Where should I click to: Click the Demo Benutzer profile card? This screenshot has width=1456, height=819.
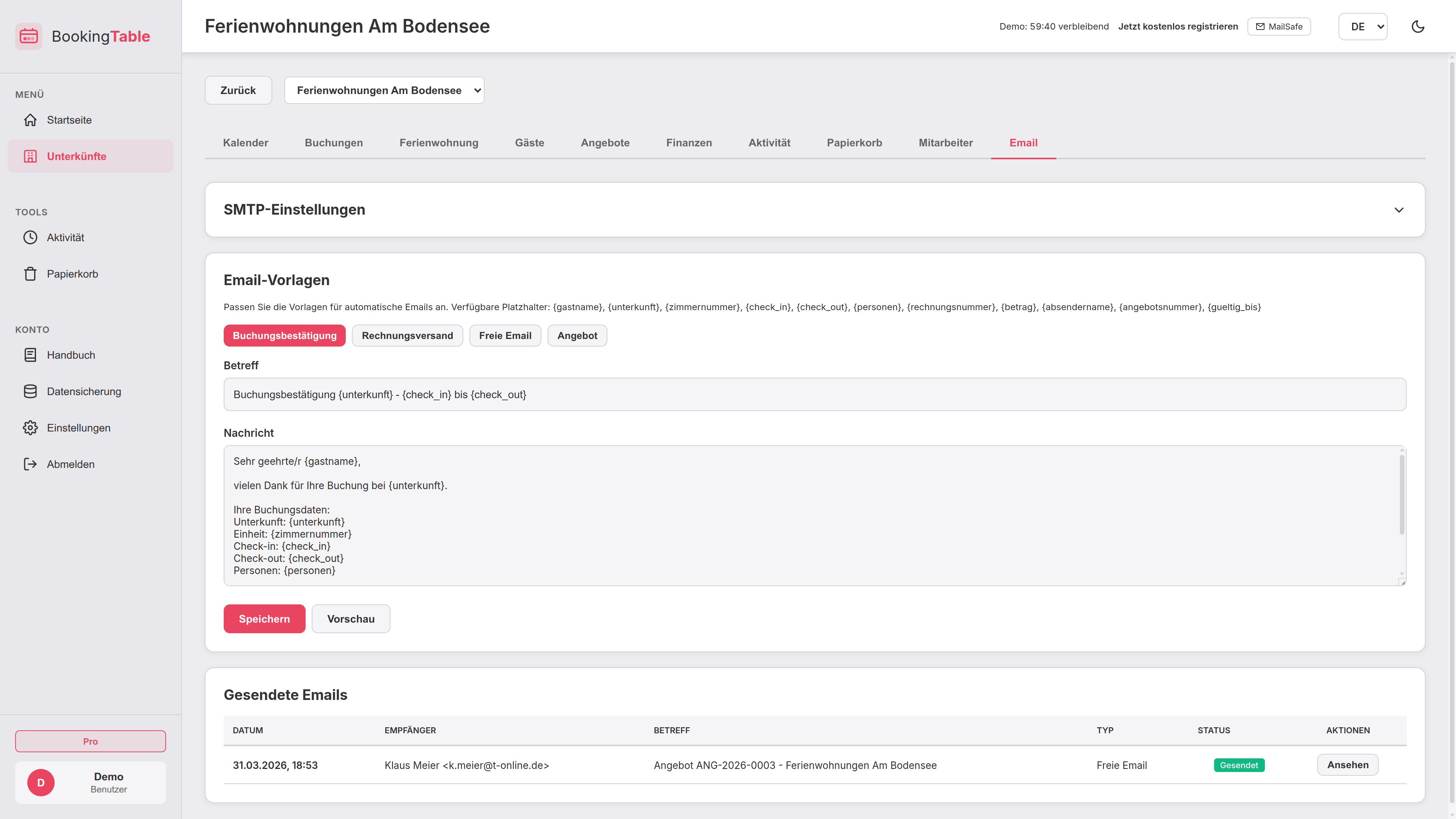pos(91,783)
